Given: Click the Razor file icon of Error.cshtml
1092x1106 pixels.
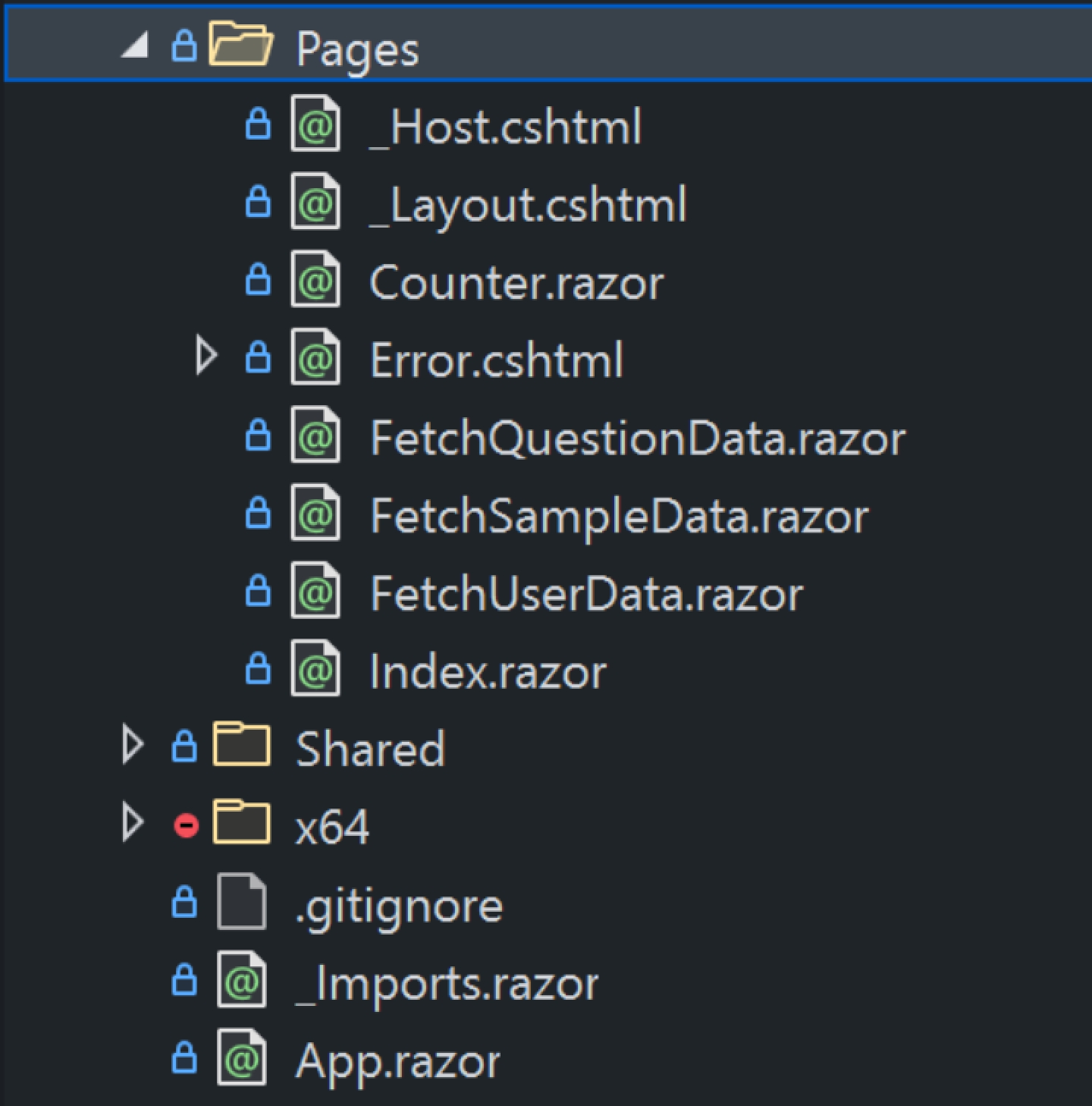Looking at the screenshot, I should point(315,357).
